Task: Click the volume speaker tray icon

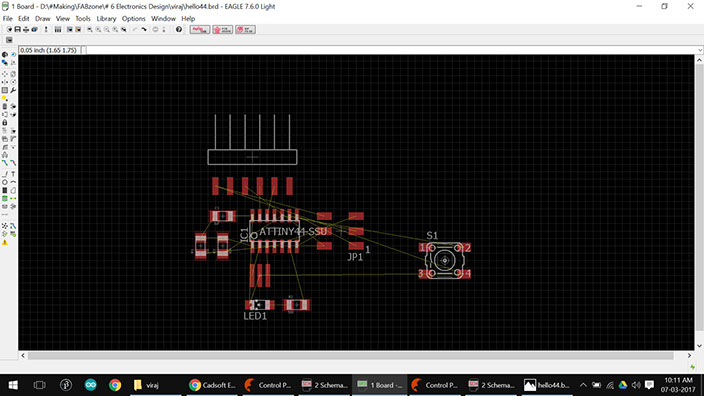Action: click(x=636, y=385)
